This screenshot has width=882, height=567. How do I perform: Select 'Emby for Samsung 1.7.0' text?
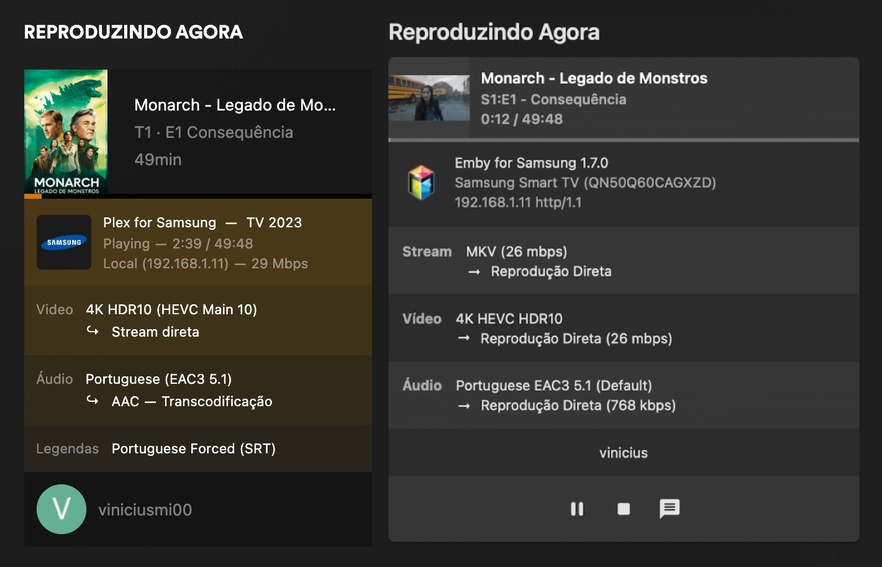pos(531,163)
